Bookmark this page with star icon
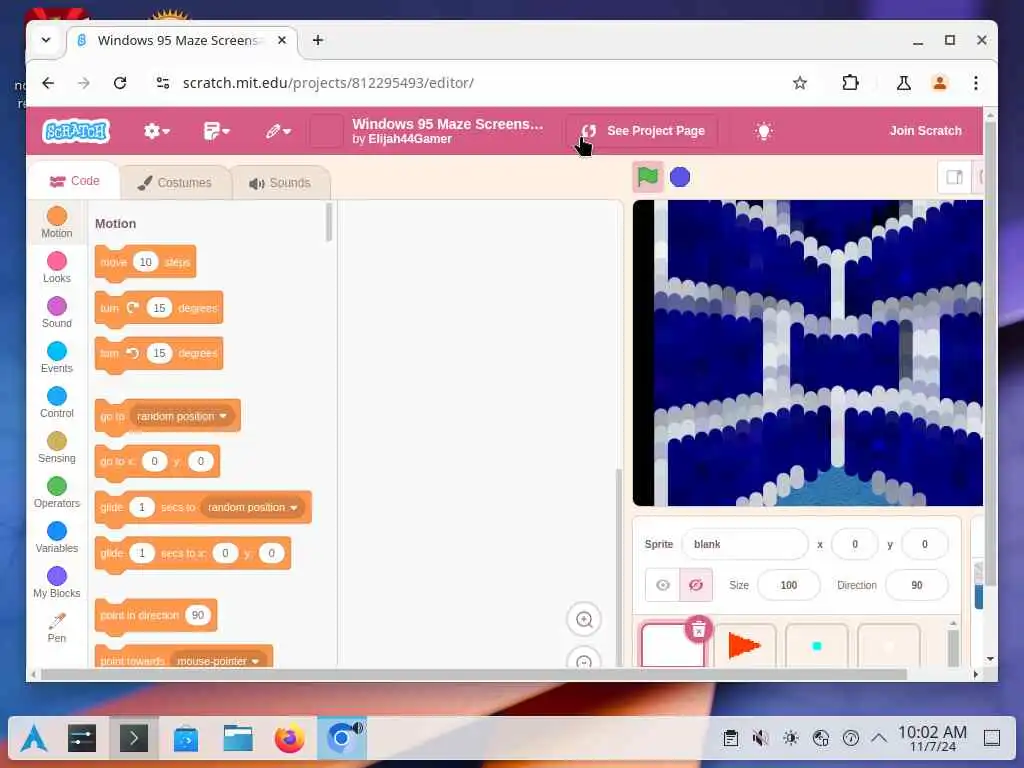 coord(799,83)
